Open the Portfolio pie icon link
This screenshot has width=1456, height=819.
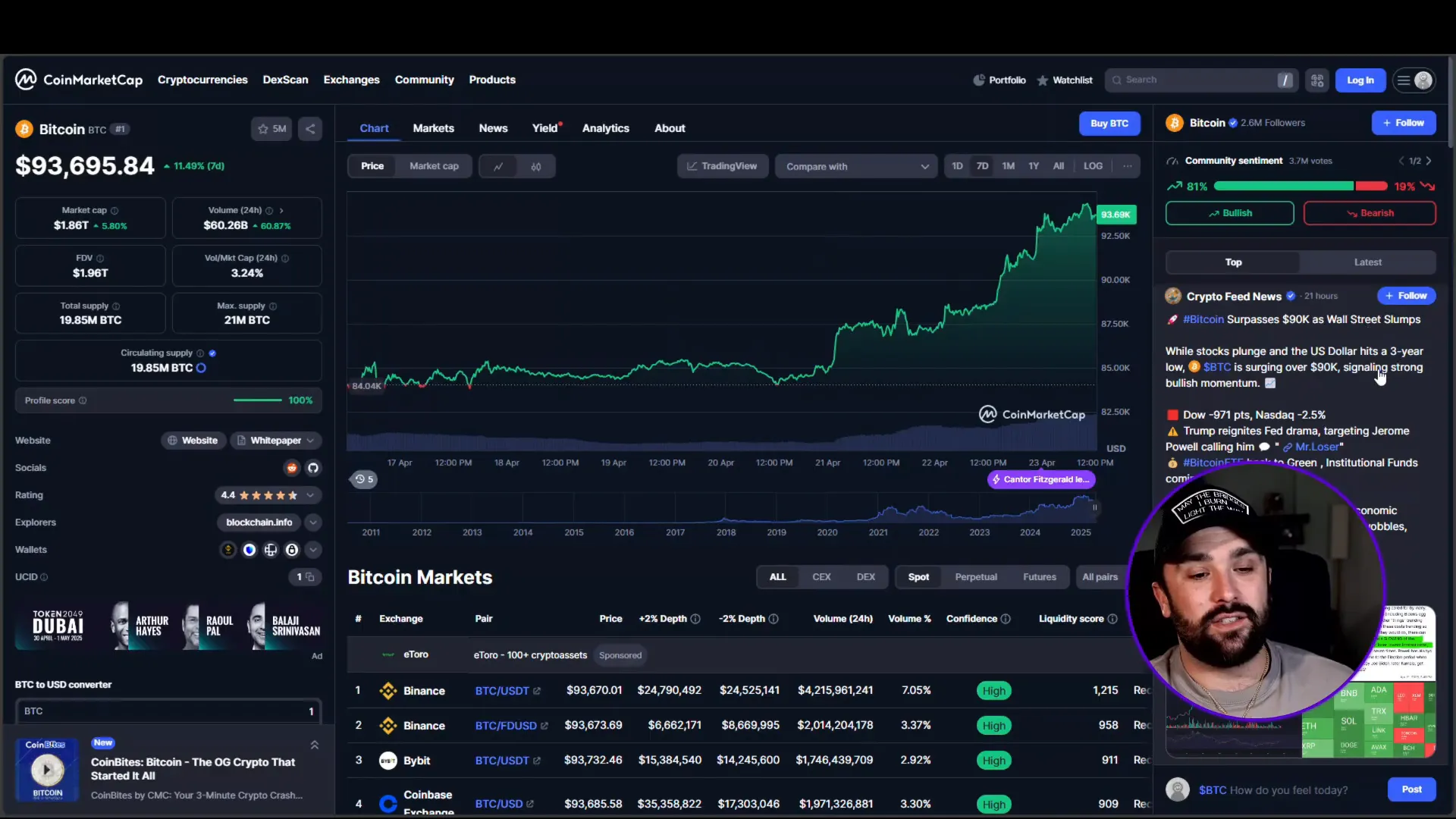point(999,80)
